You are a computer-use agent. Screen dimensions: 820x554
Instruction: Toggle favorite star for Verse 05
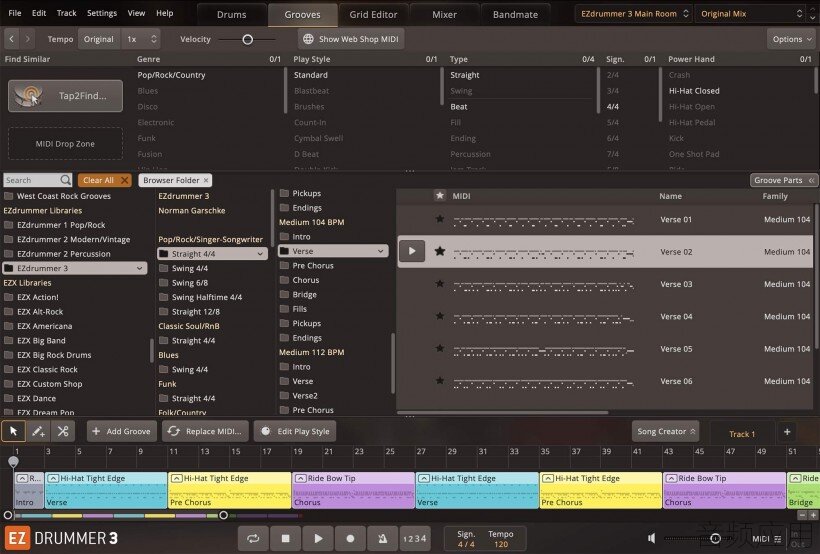(440, 348)
